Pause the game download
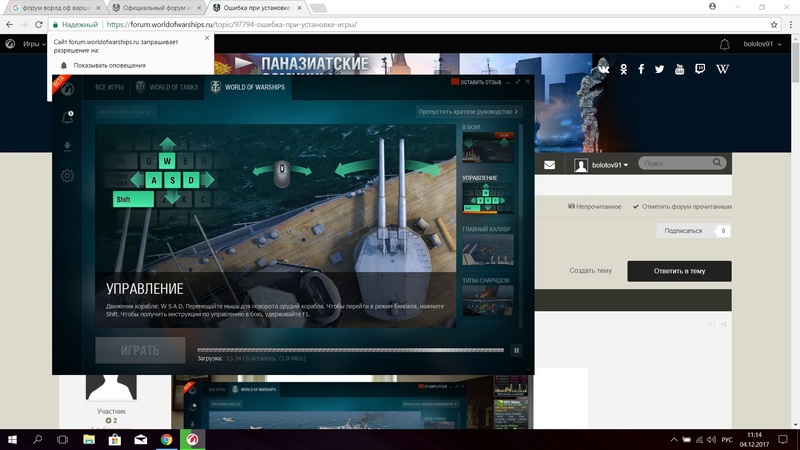Viewport: 800px width, 450px height. click(x=516, y=350)
